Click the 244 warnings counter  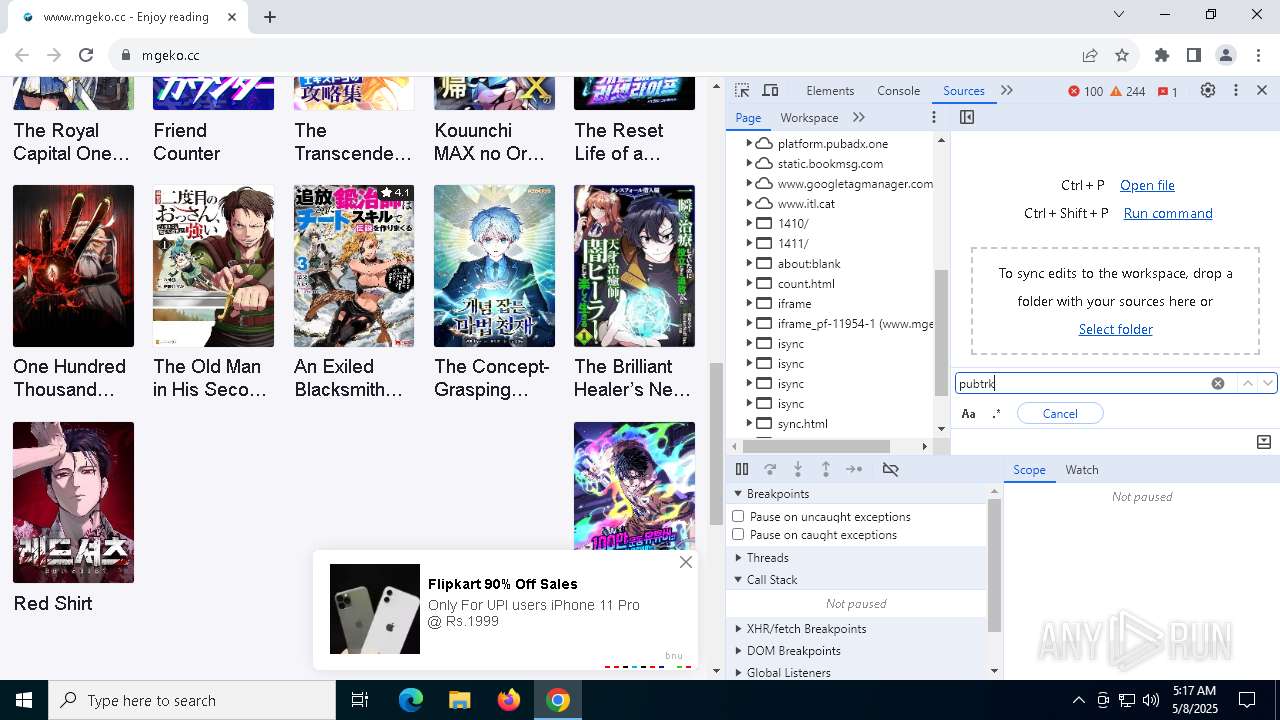coord(1128,91)
